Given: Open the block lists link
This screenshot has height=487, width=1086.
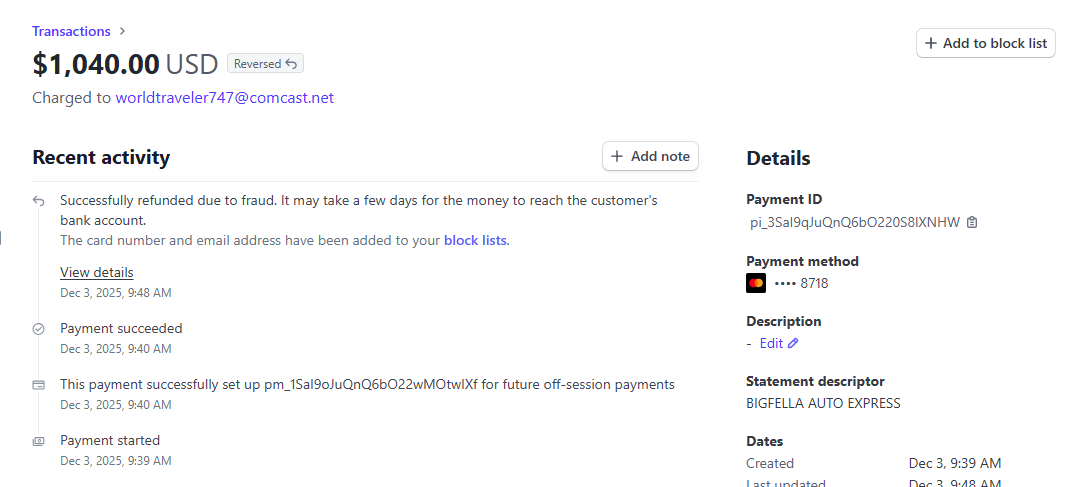Looking at the screenshot, I should 475,240.
